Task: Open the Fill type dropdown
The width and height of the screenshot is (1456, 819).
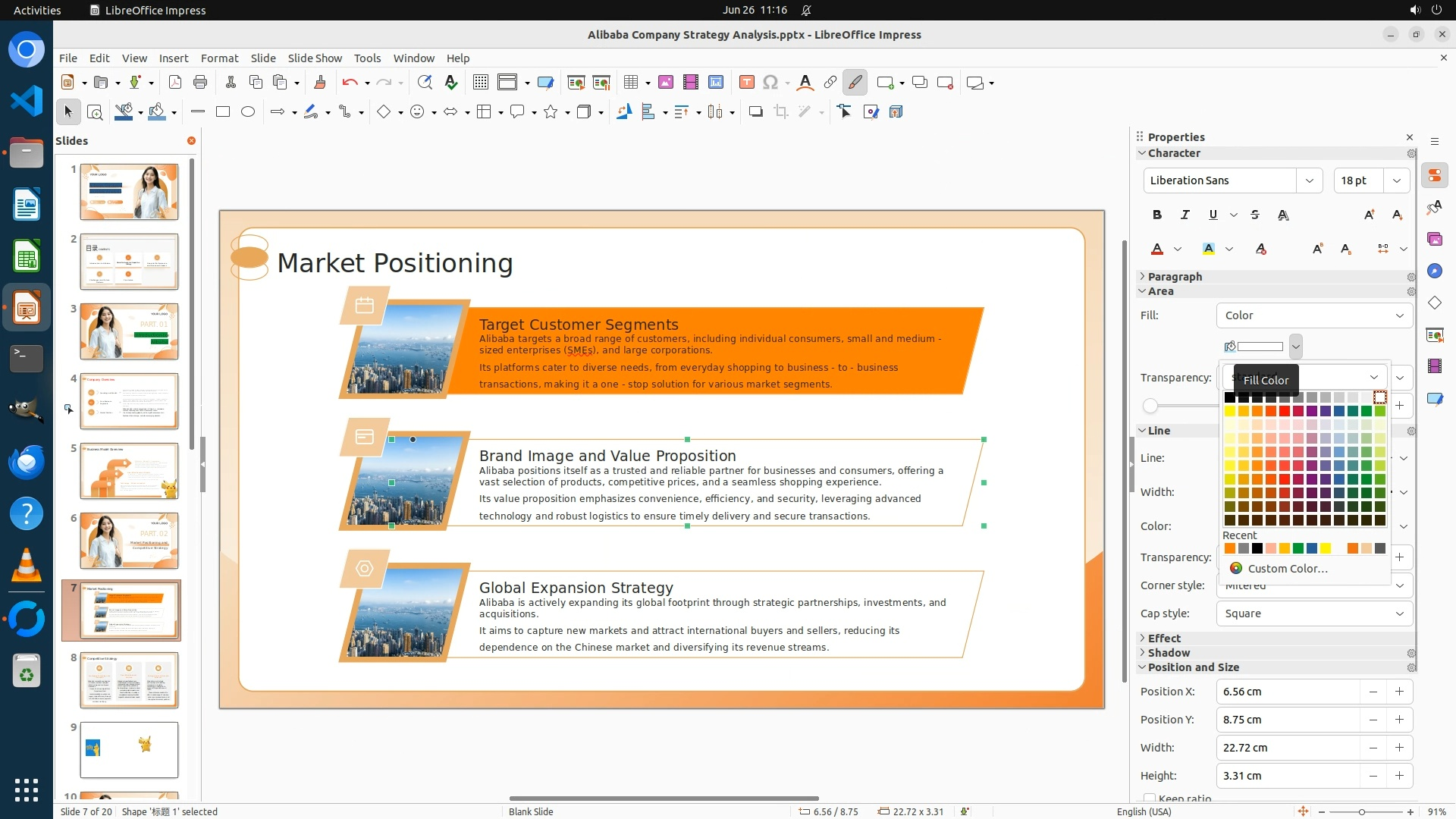Action: 1313,315
